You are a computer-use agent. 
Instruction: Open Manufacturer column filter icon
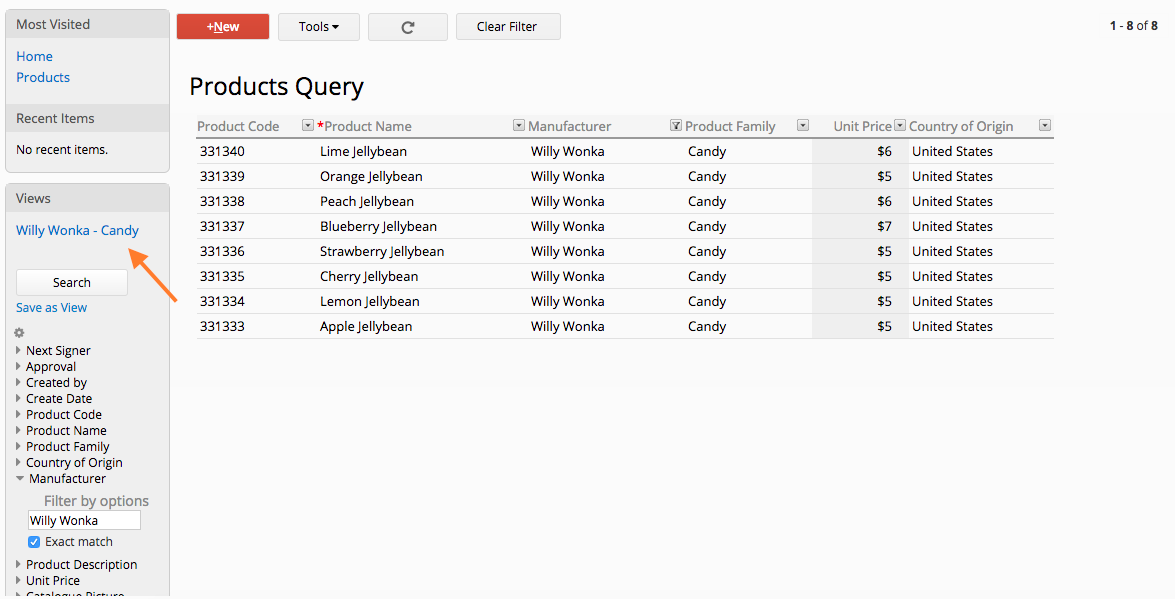pos(676,125)
